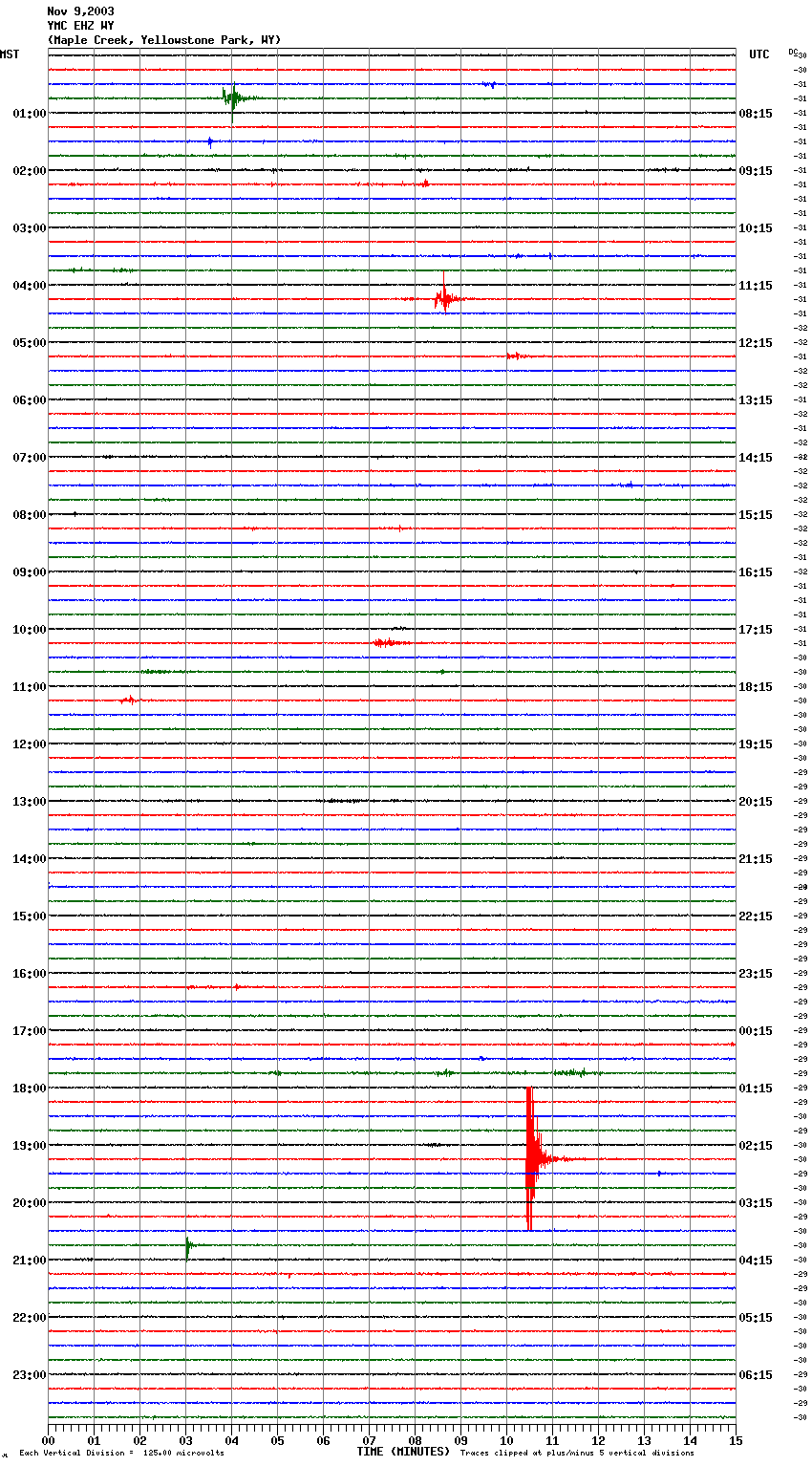Click the green noise burst on the 17:45 trace
The width and height of the screenshot is (812, 1466).
(x=575, y=1073)
